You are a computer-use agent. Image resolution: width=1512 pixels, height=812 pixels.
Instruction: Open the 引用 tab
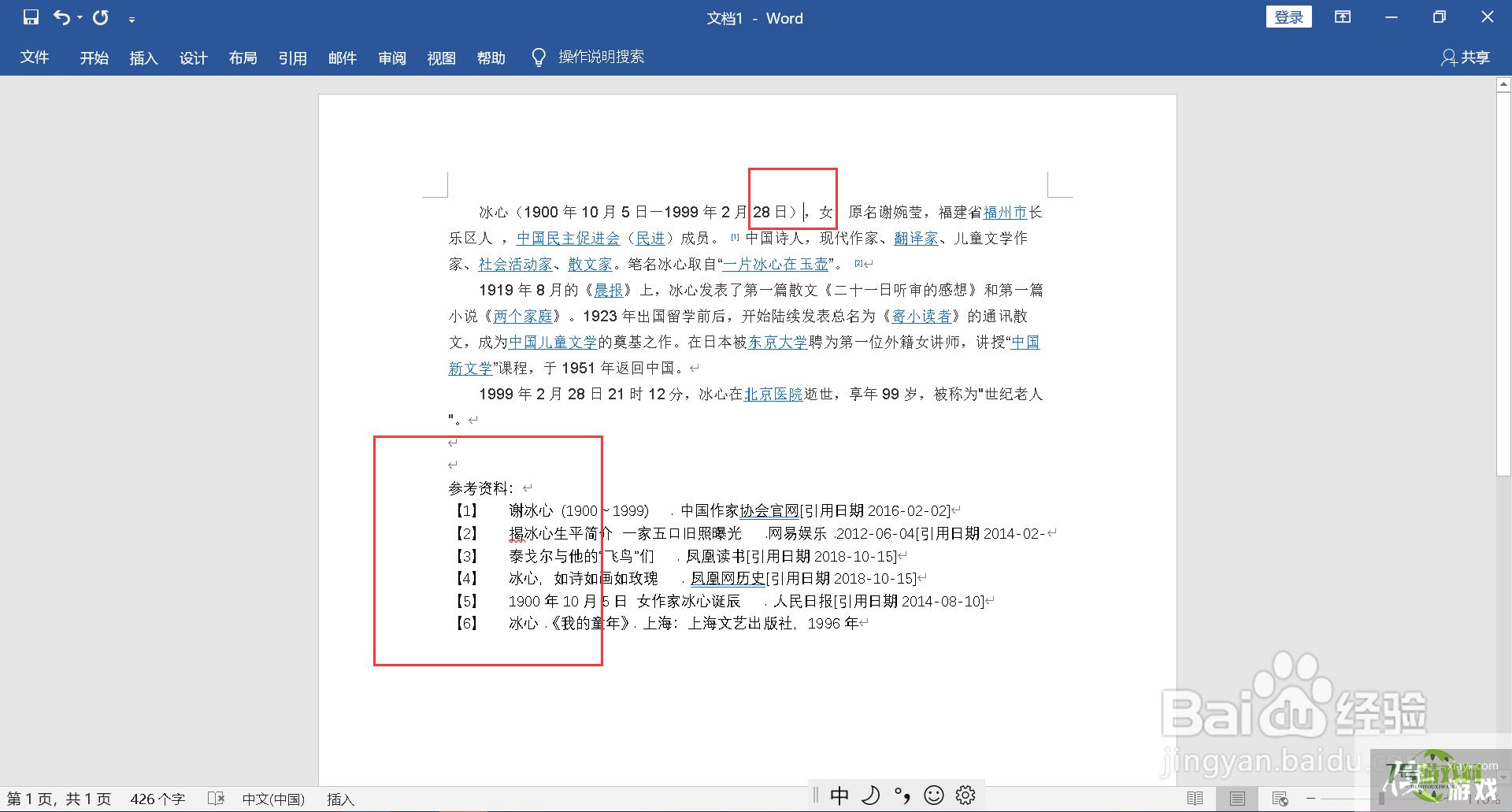(x=292, y=57)
